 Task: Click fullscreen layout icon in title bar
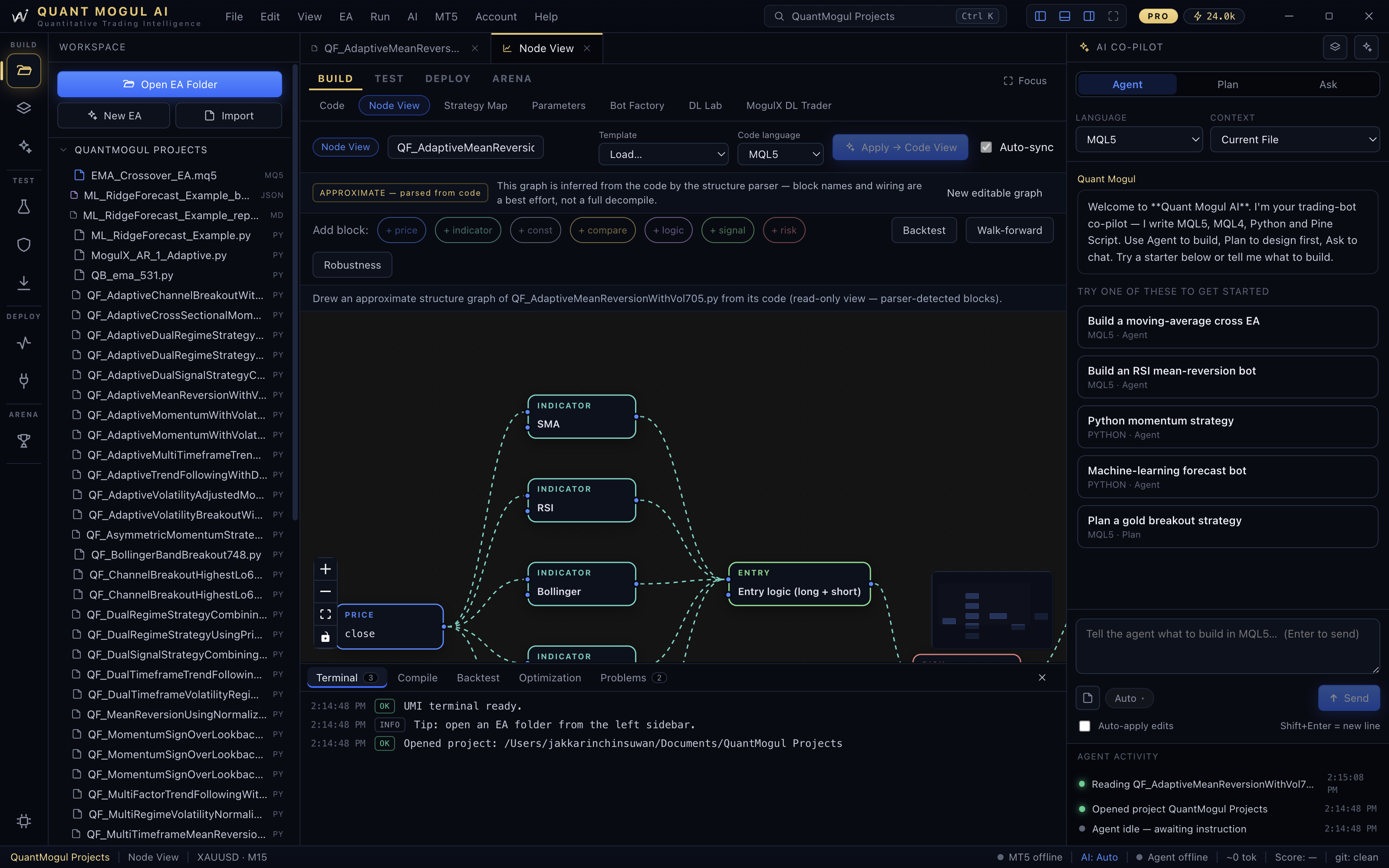[x=1113, y=16]
